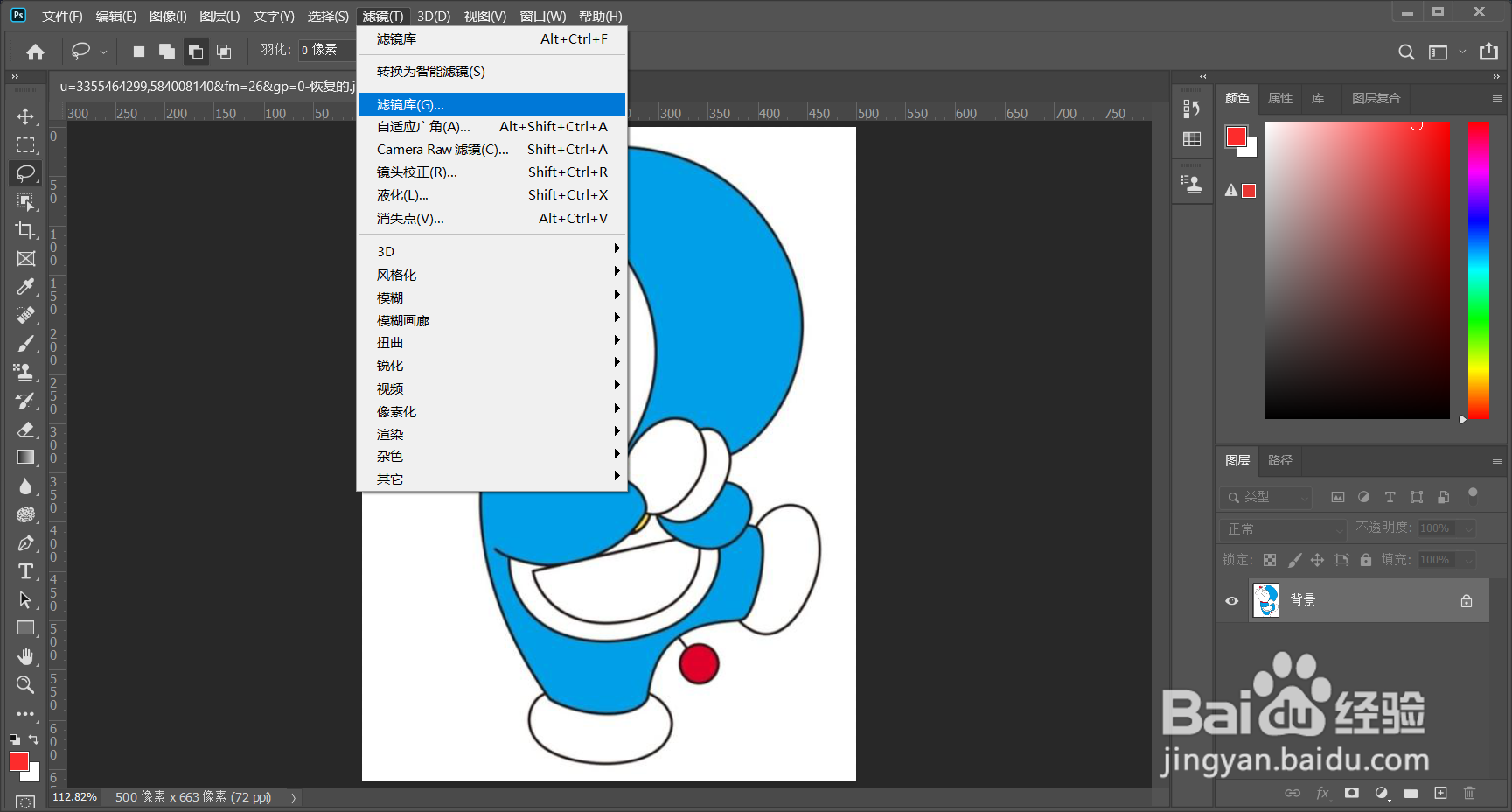This screenshot has height=812, width=1512.
Task: Switch to the 路径 tab
Action: (1279, 459)
